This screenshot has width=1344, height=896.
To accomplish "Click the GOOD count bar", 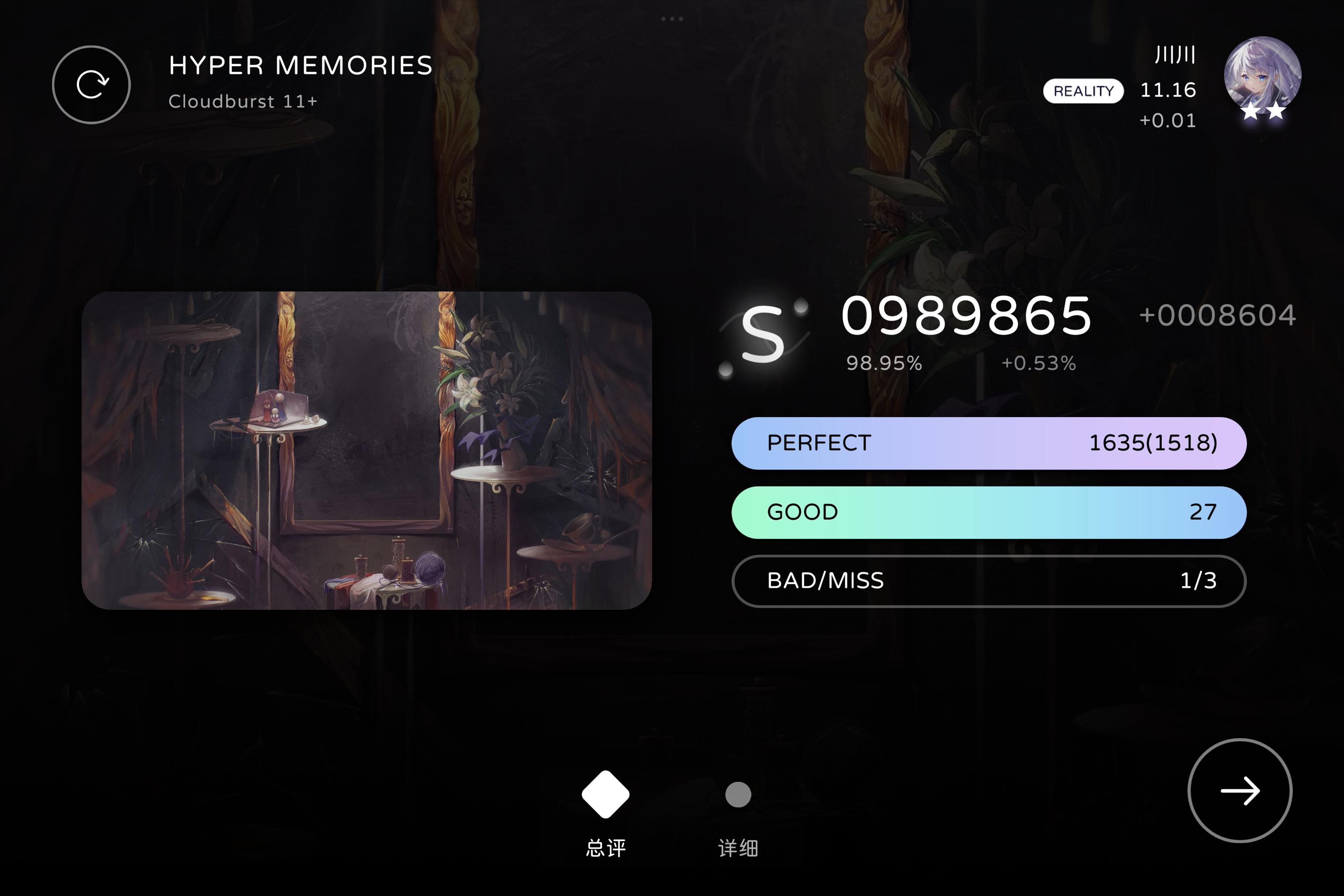I will 989,512.
